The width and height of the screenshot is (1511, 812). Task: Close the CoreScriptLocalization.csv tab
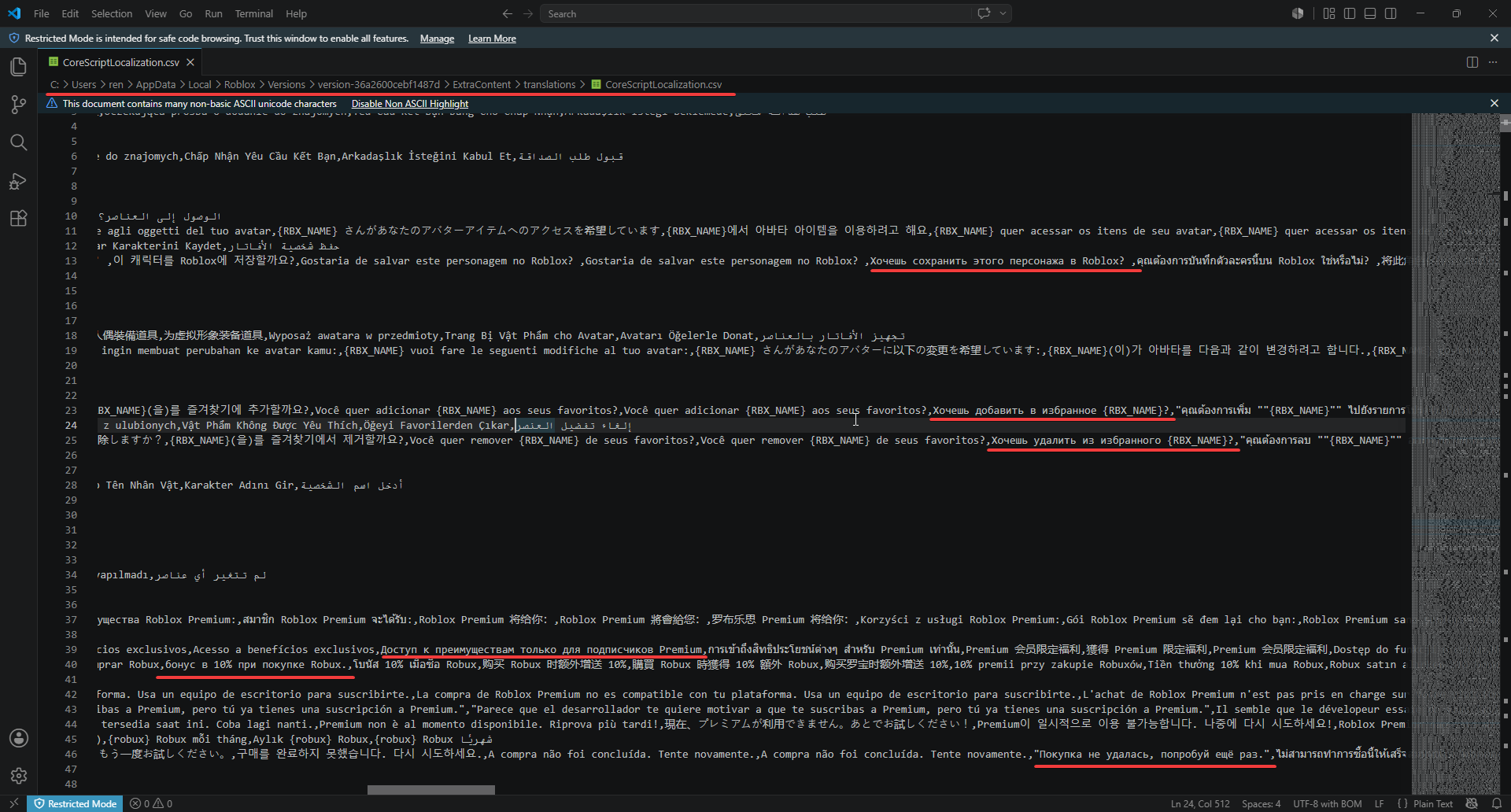click(x=190, y=62)
